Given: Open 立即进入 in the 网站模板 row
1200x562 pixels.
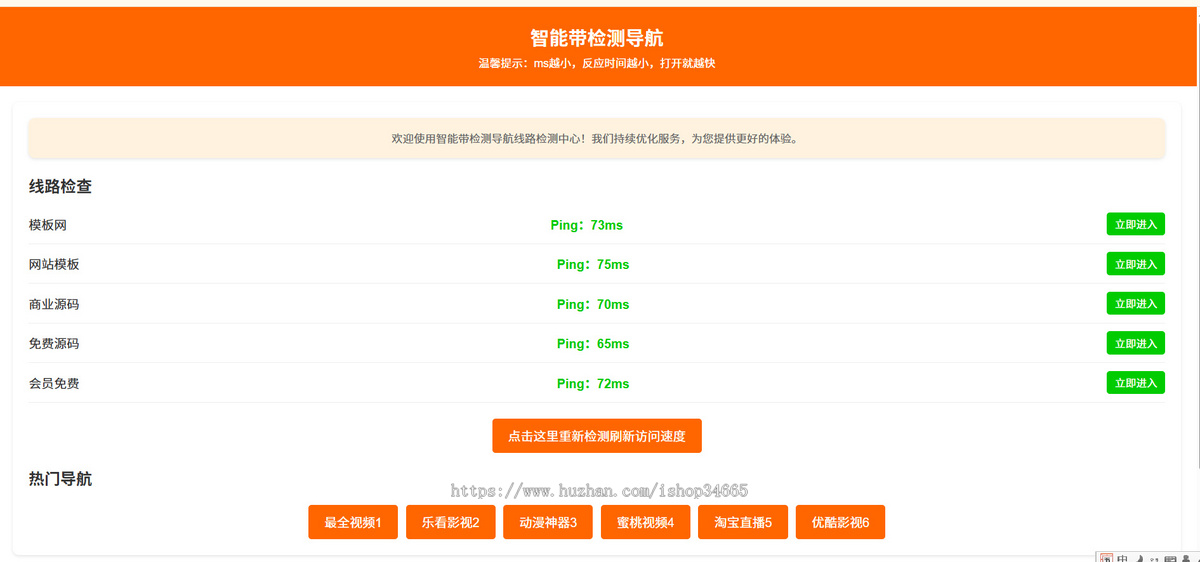Looking at the screenshot, I should tap(1135, 264).
